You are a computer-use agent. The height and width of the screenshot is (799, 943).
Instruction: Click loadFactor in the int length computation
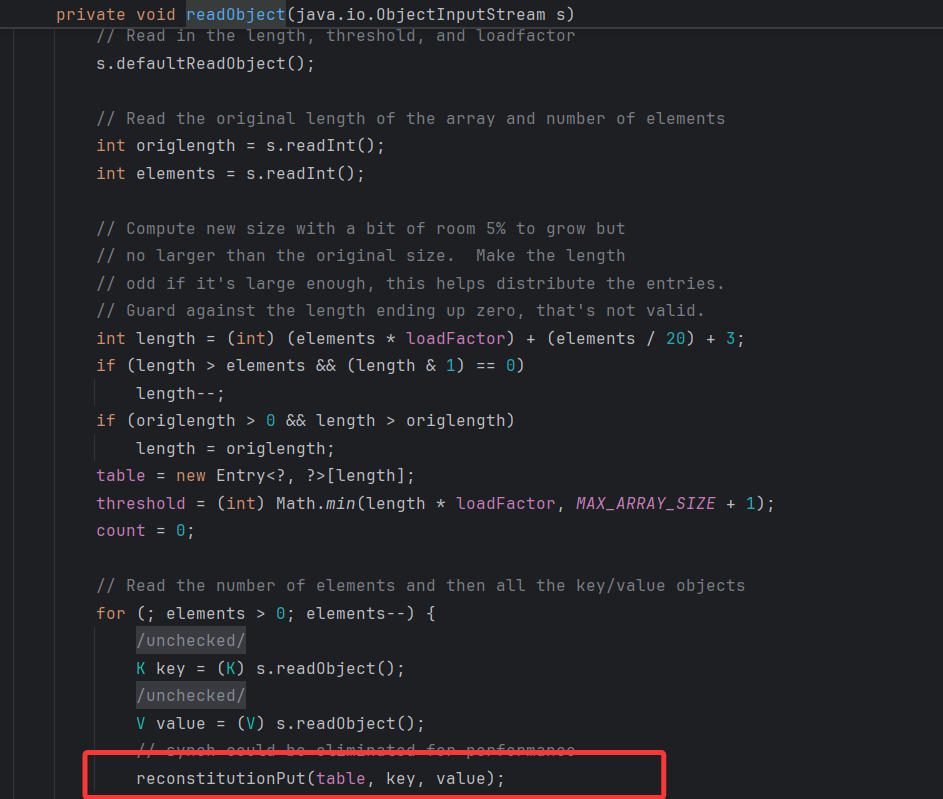pos(455,338)
